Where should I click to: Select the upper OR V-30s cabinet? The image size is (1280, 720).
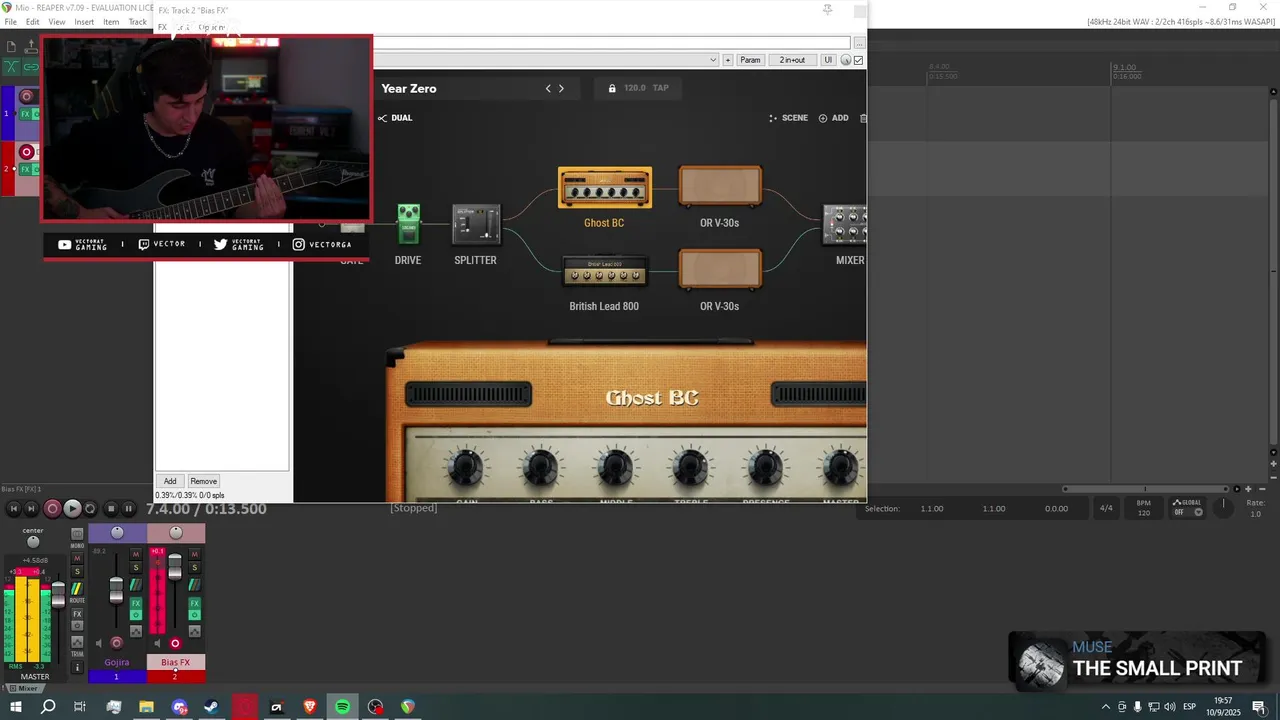(720, 187)
